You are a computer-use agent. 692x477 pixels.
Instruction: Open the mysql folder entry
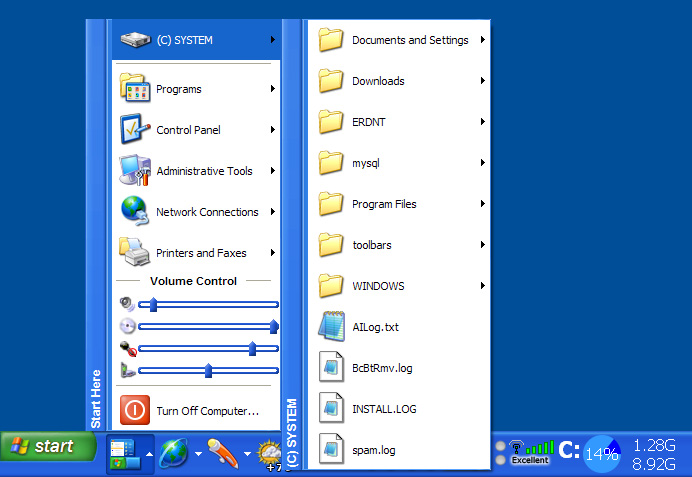click(x=399, y=163)
